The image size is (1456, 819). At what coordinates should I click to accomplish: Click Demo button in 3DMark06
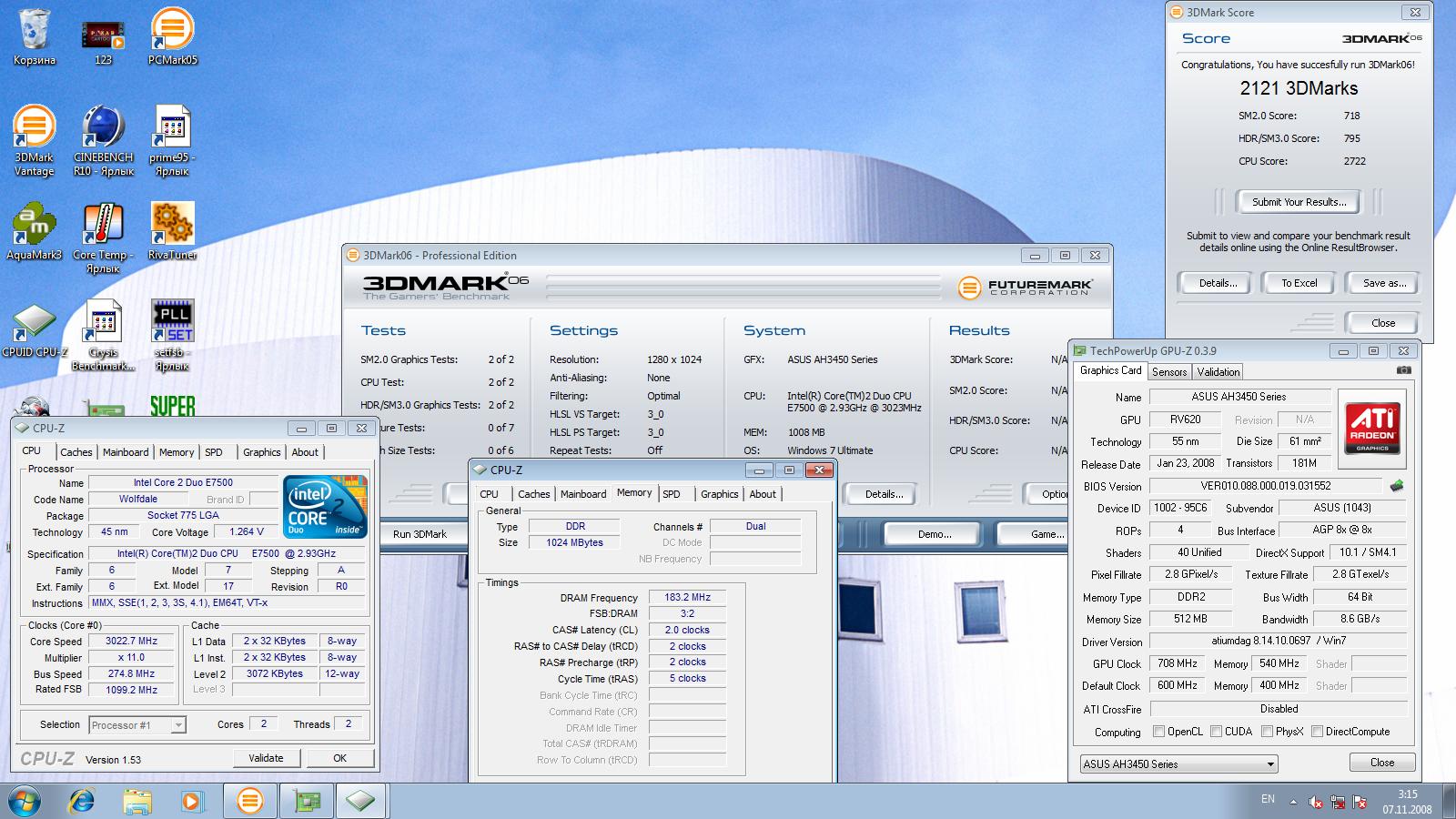(935, 534)
